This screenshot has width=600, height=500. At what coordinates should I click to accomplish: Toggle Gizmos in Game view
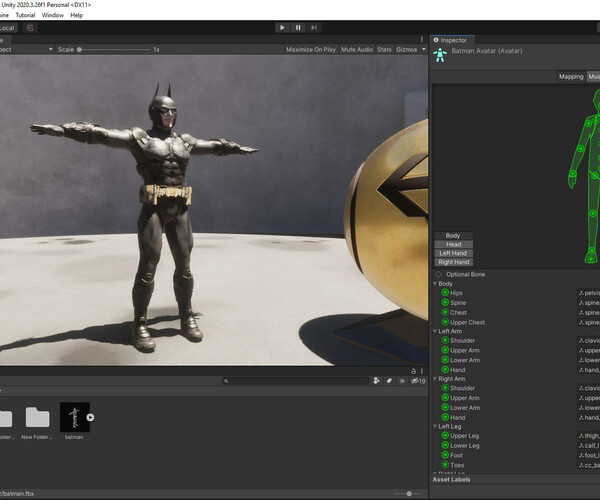(406, 49)
